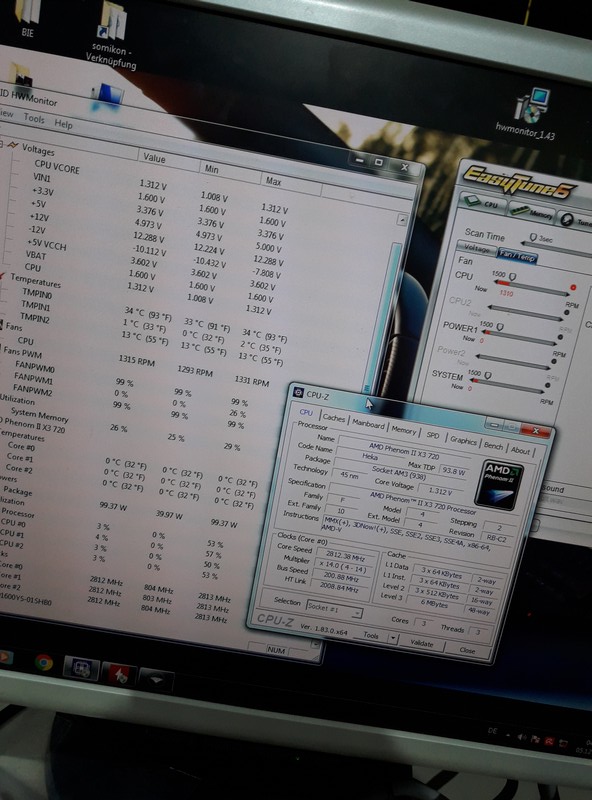
Task: Click the SYSTEM fan alarm indicator
Action: coord(549,386)
